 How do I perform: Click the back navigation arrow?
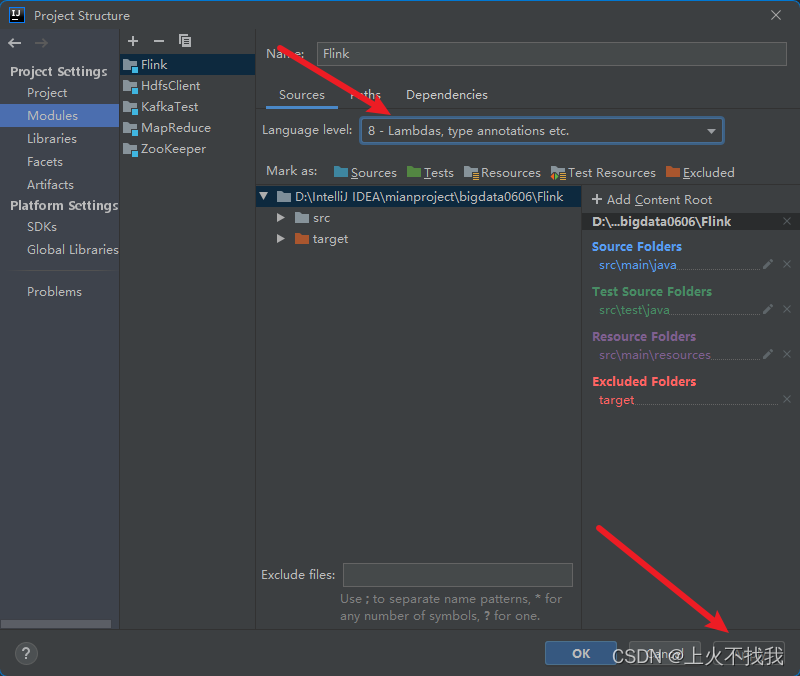click(x=15, y=43)
